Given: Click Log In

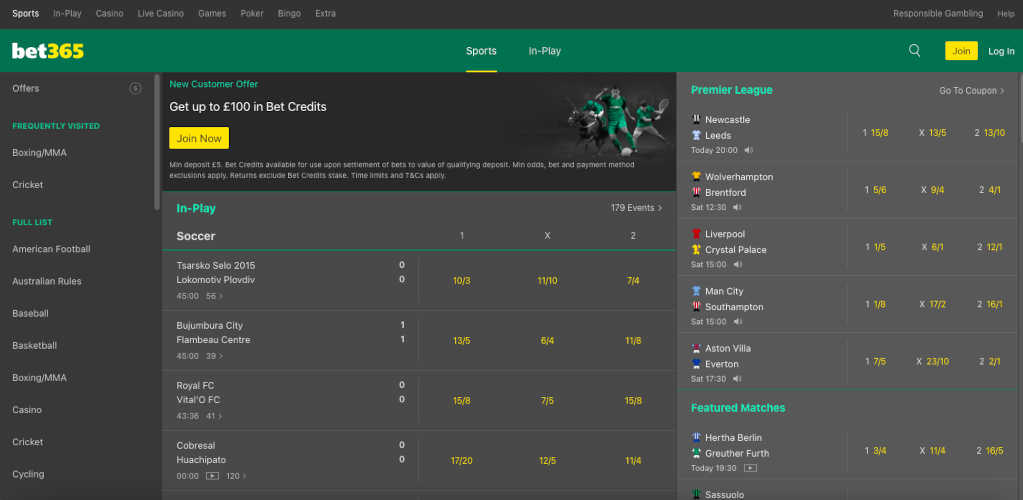Looking at the screenshot, I should point(1001,51).
